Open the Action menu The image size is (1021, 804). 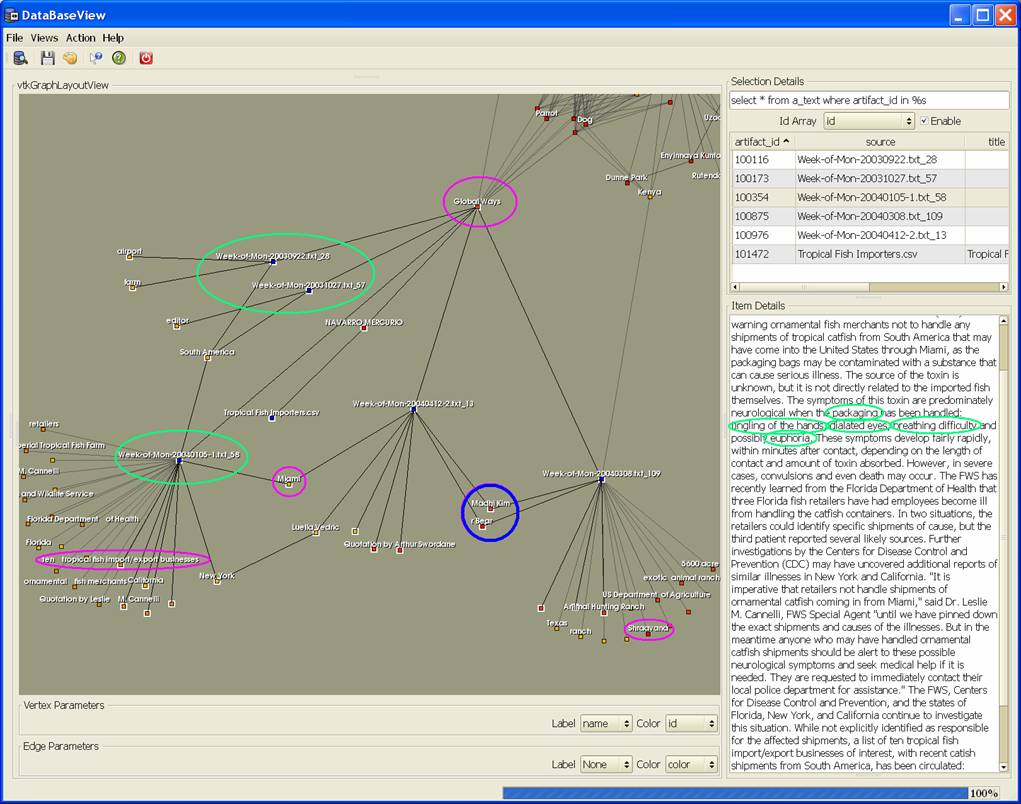(81, 38)
